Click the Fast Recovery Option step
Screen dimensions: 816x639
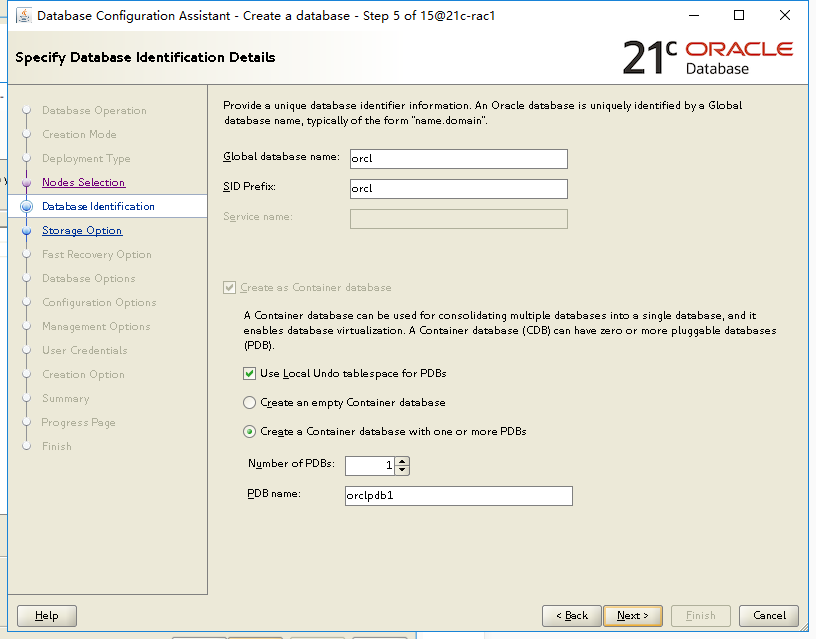coord(97,254)
